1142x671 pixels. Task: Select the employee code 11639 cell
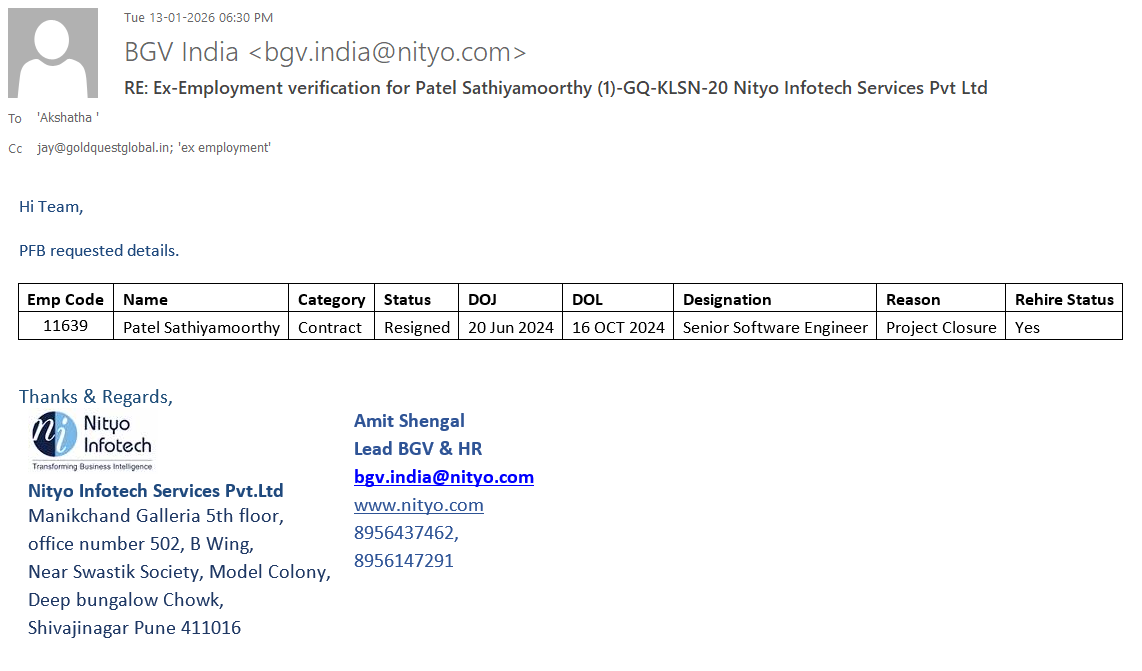[x=65, y=326]
